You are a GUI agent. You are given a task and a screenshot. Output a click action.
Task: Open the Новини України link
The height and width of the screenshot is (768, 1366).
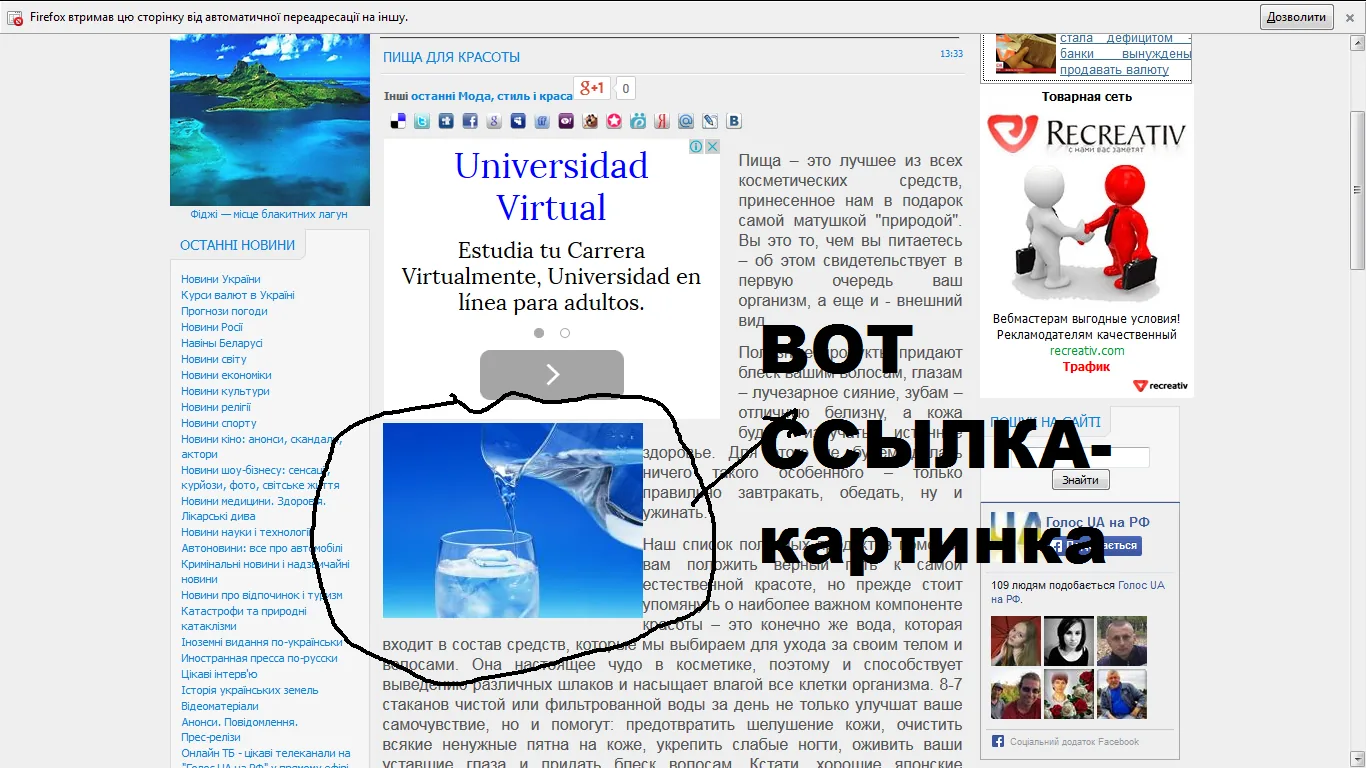(x=221, y=279)
